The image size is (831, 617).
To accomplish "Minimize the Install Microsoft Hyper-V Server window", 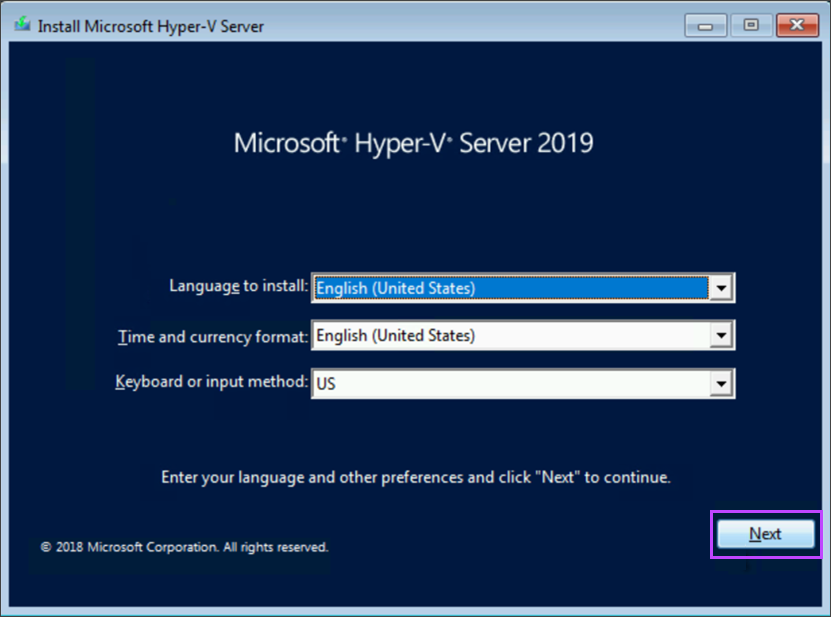I will (x=707, y=25).
